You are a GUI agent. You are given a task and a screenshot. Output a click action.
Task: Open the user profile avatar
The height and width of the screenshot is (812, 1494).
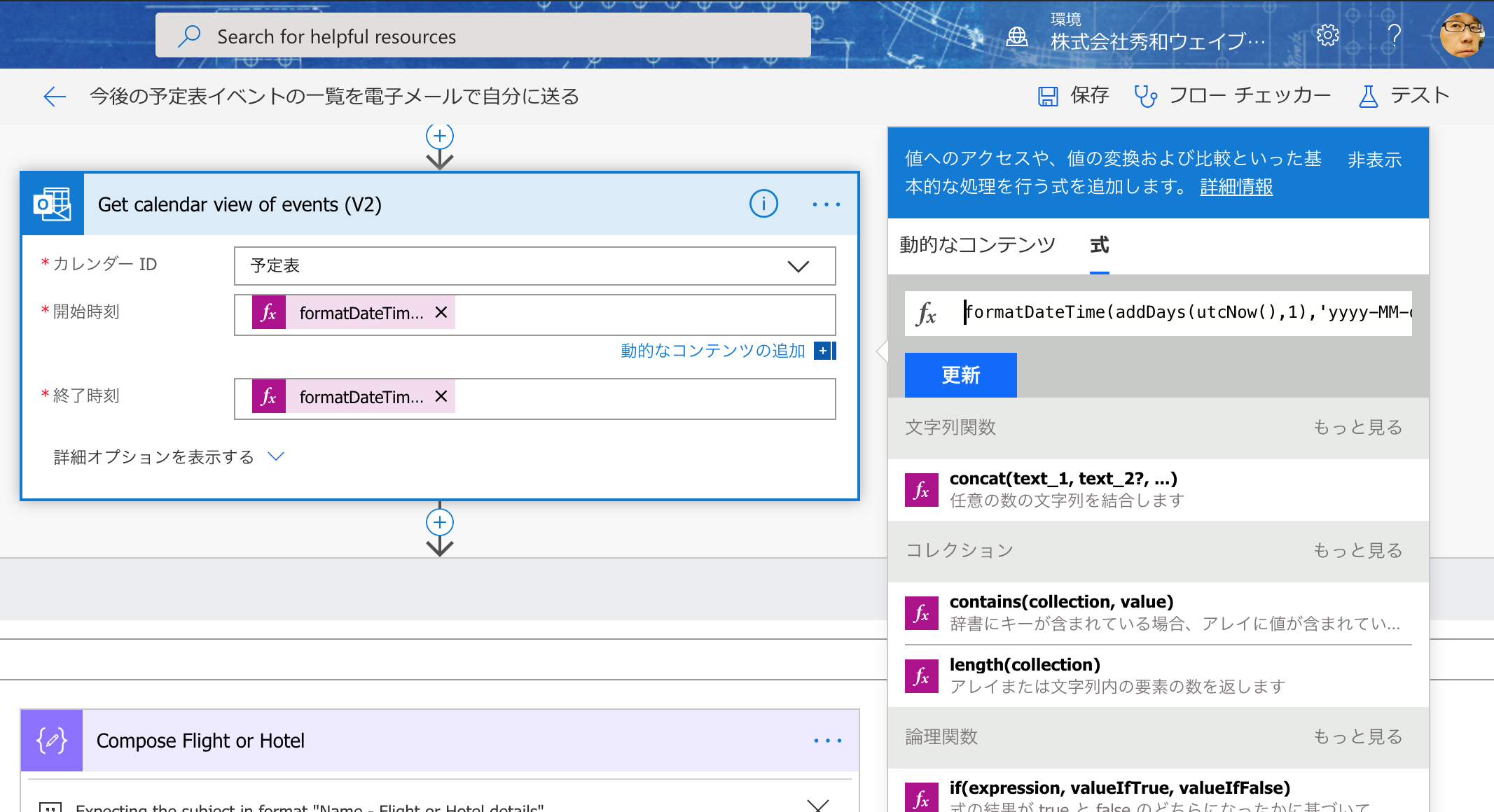coord(1462,35)
